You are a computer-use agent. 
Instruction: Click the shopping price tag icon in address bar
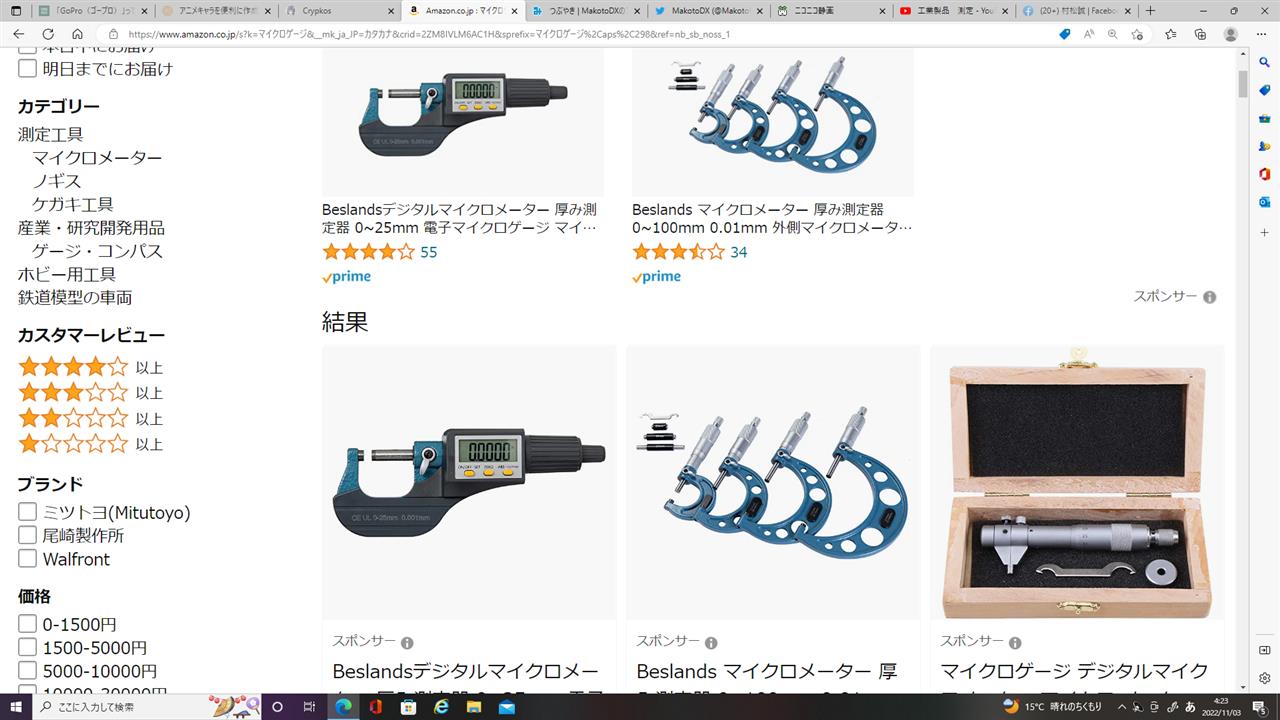click(x=1064, y=34)
